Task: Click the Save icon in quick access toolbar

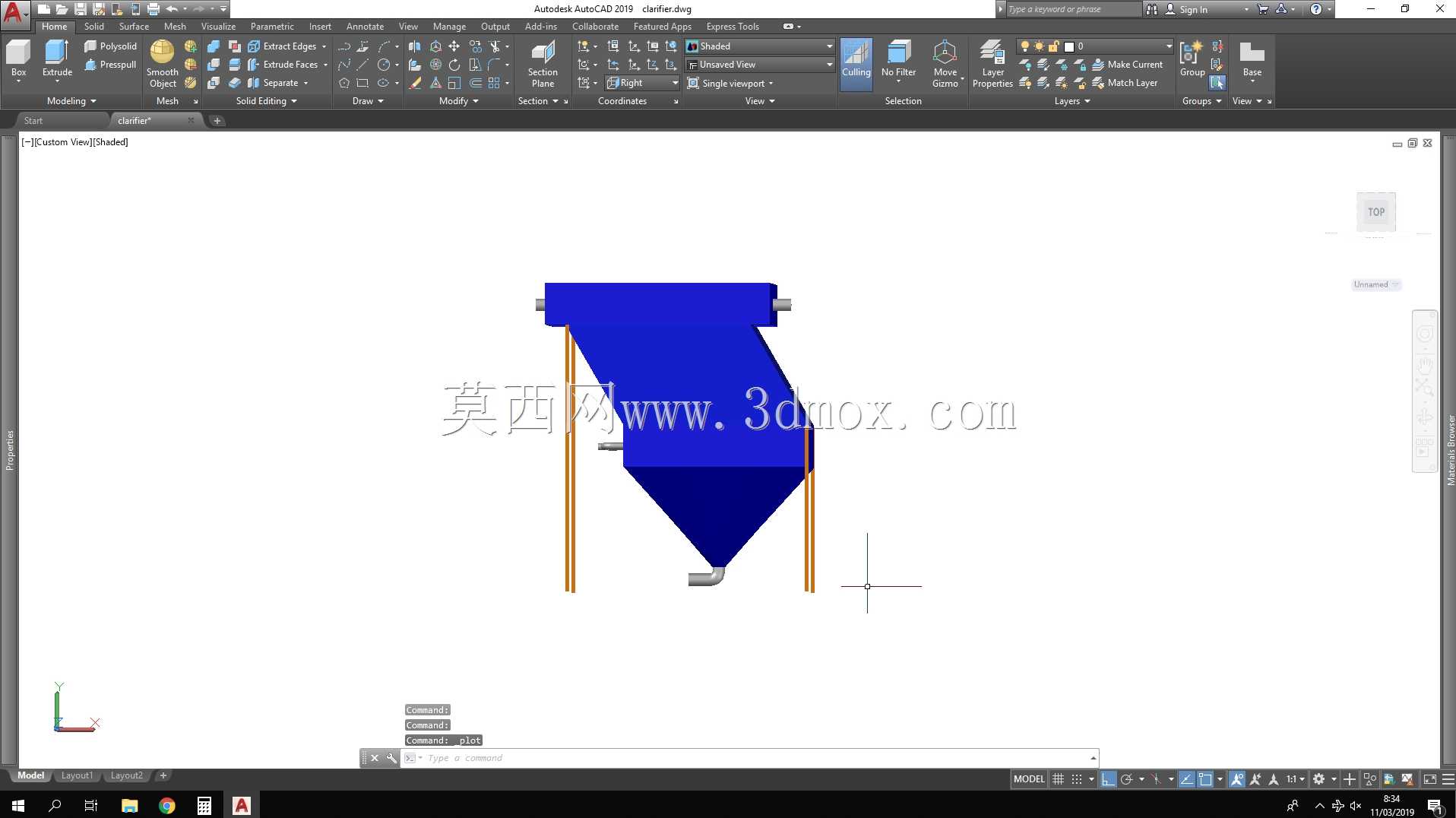Action: point(81,9)
